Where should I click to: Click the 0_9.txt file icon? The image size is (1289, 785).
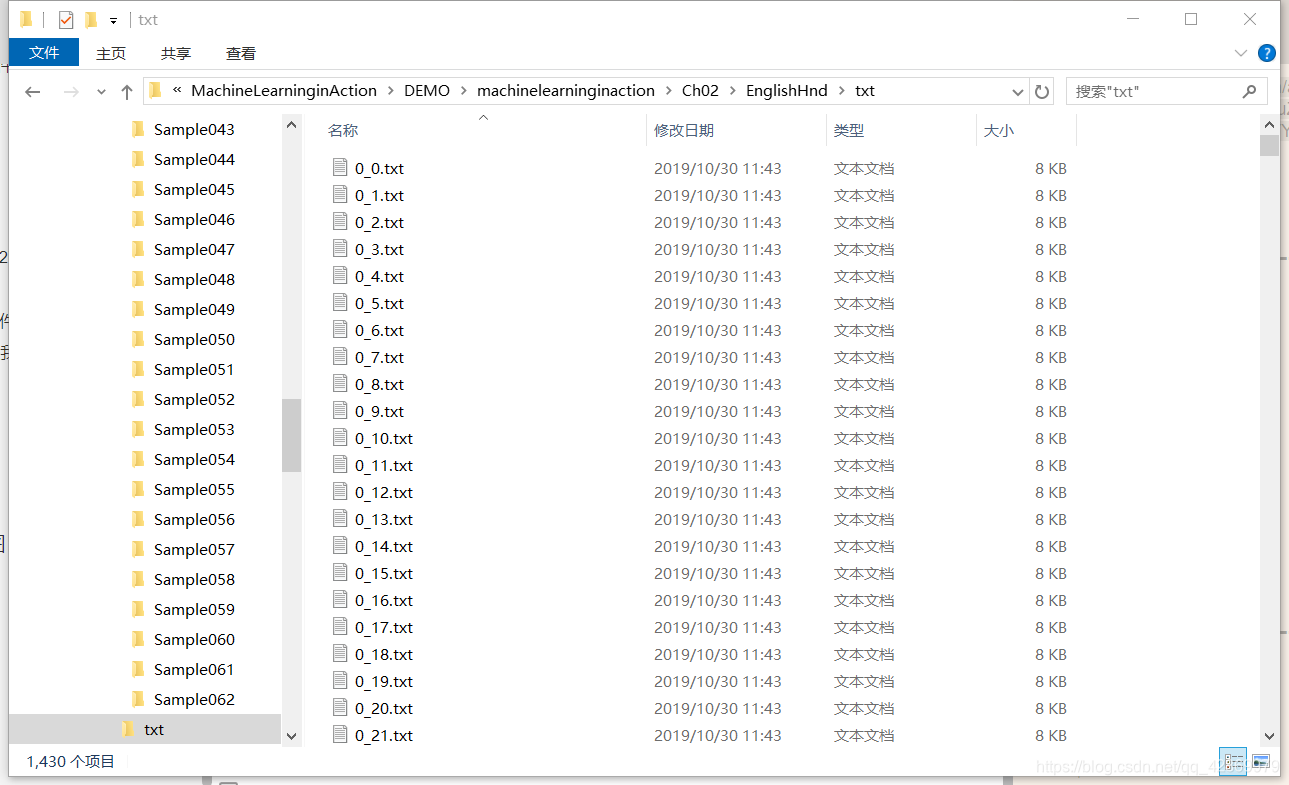[340, 411]
